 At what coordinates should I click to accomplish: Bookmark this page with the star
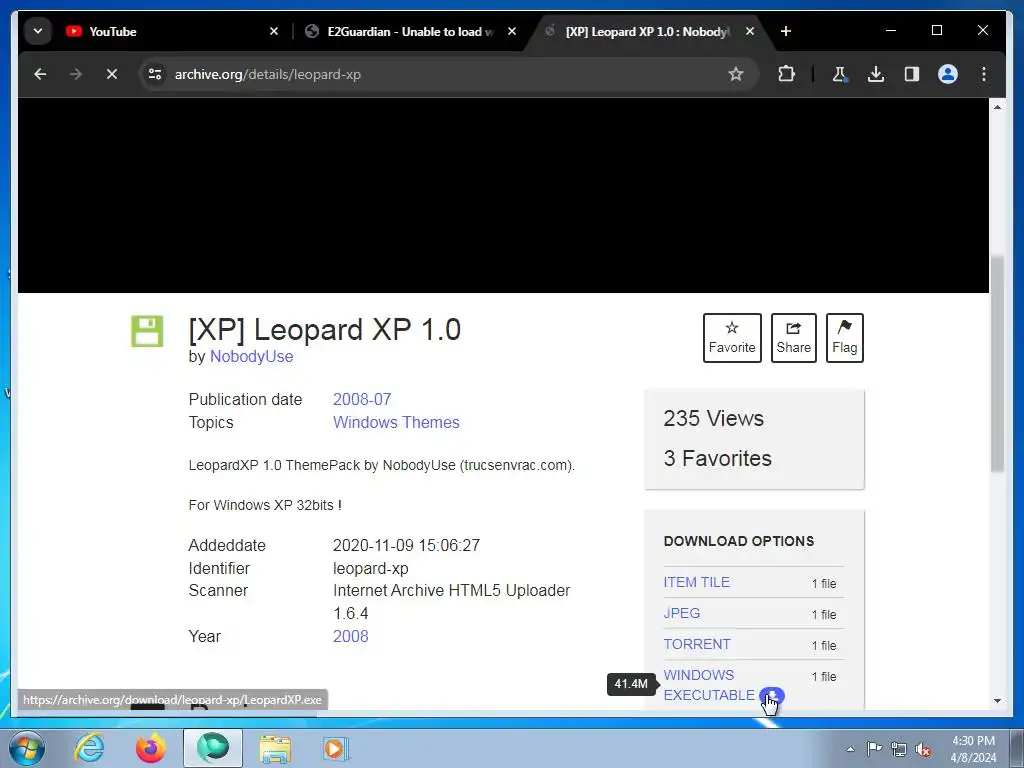736,74
